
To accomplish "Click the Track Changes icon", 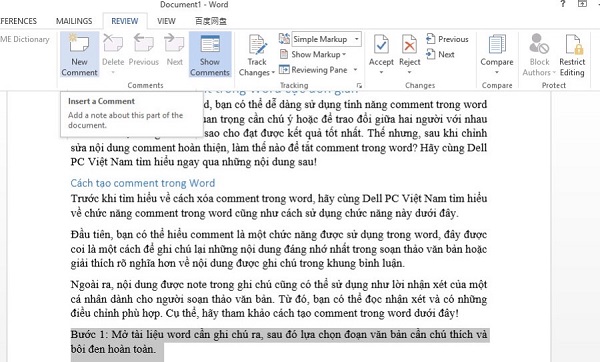I will click(257, 45).
